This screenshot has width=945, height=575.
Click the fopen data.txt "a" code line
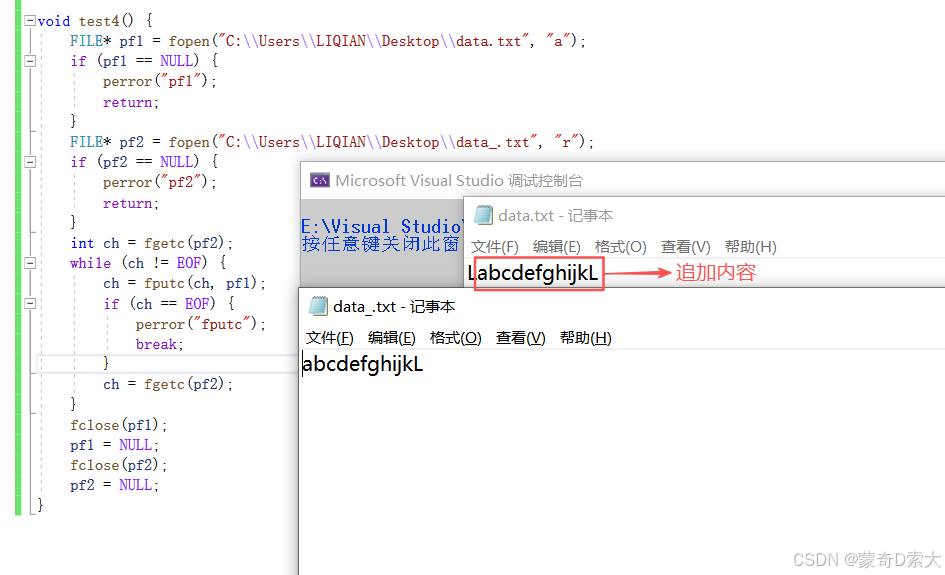tap(328, 41)
